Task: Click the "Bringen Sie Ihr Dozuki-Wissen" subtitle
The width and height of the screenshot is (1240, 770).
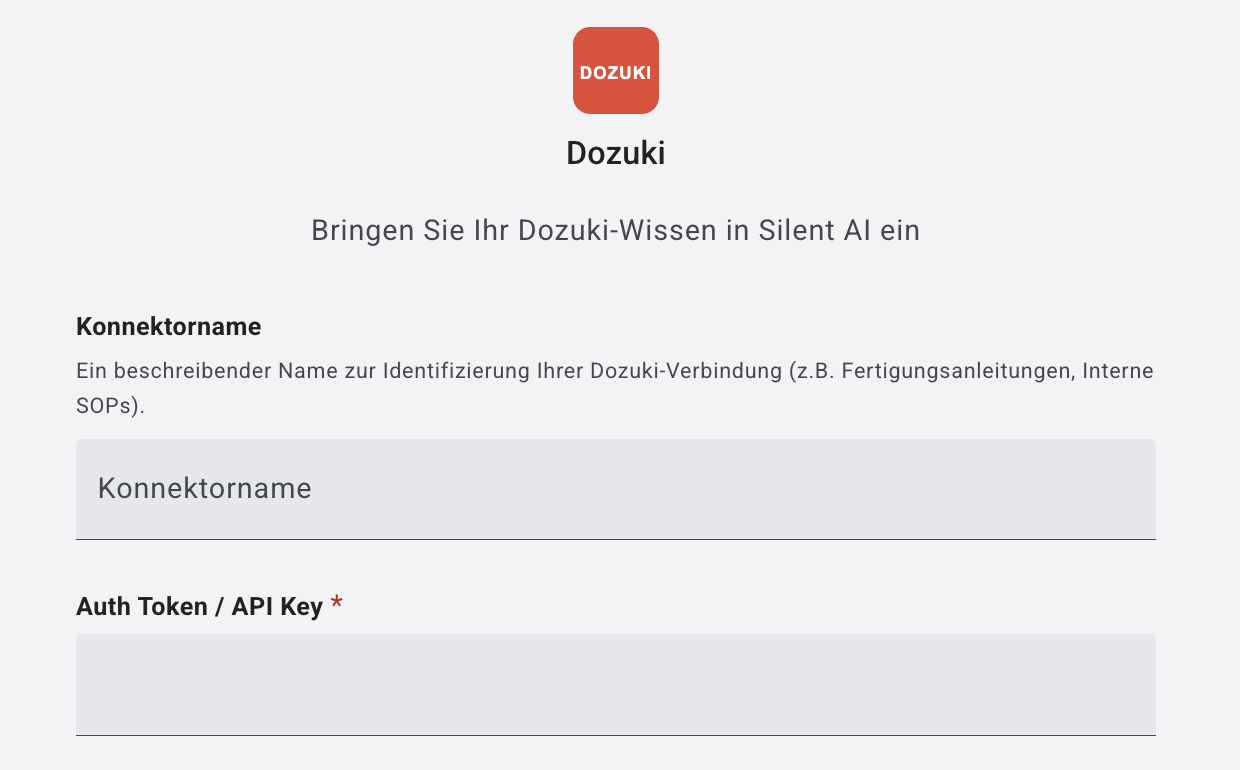Action: (615, 231)
